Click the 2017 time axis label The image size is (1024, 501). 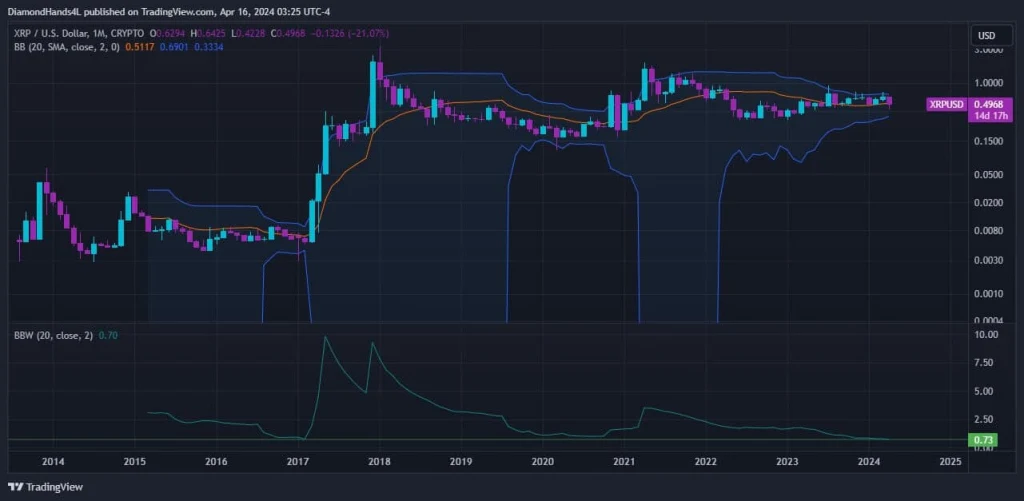point(298,461)
